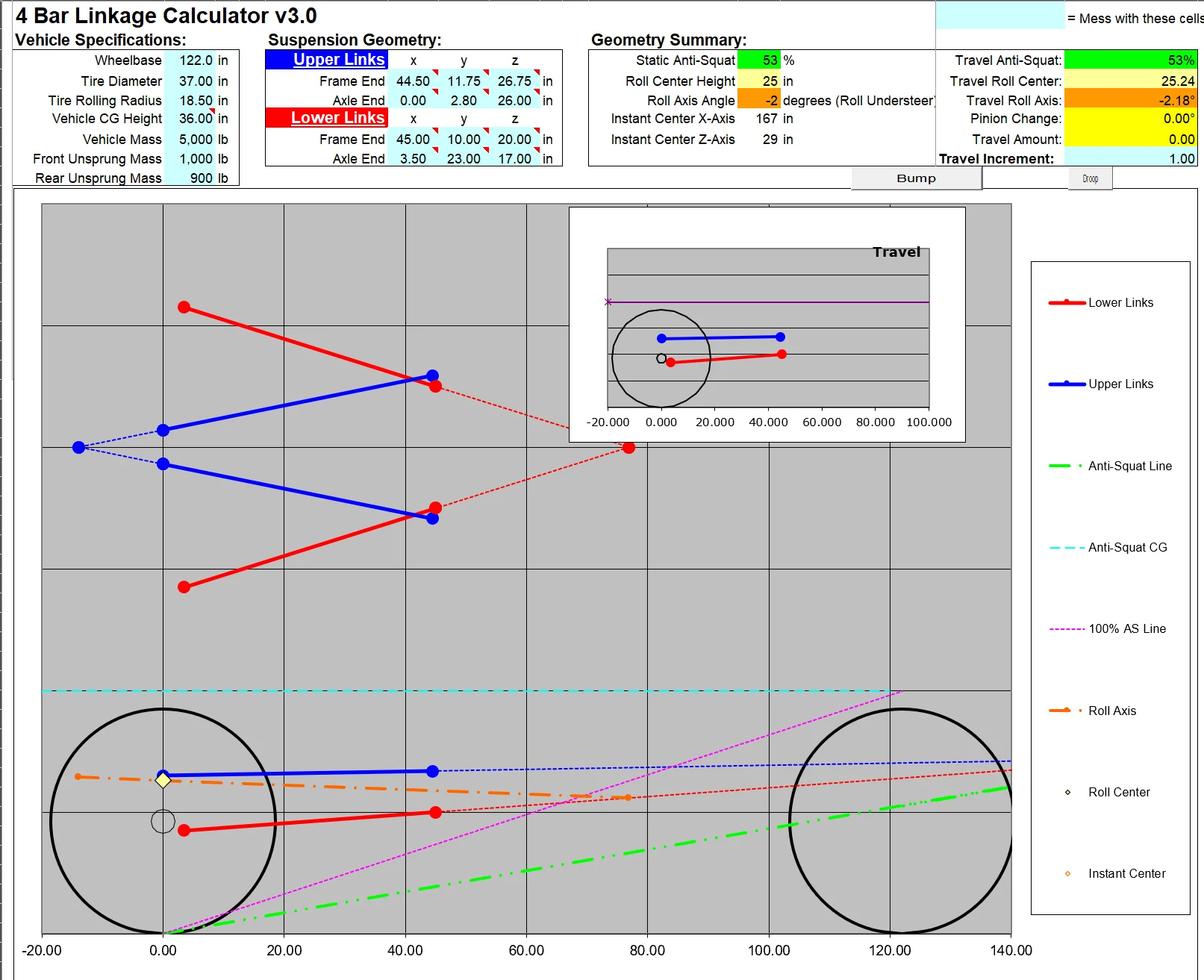Click the 100% AS Line legend entry
This screenshot has height=980, width=1204.
pyautogui.click(x=1108, y=628)
